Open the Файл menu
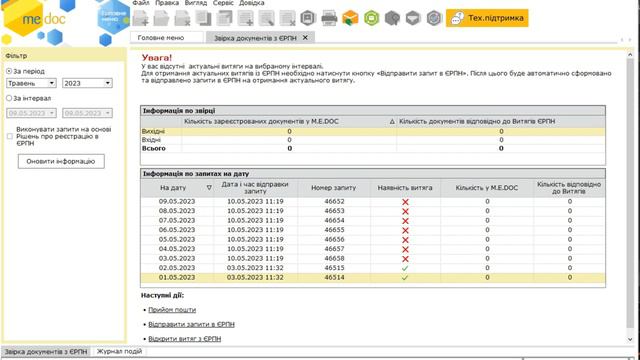Image resolution: width=640 pixels, height=360 pixels. [141, 3]
